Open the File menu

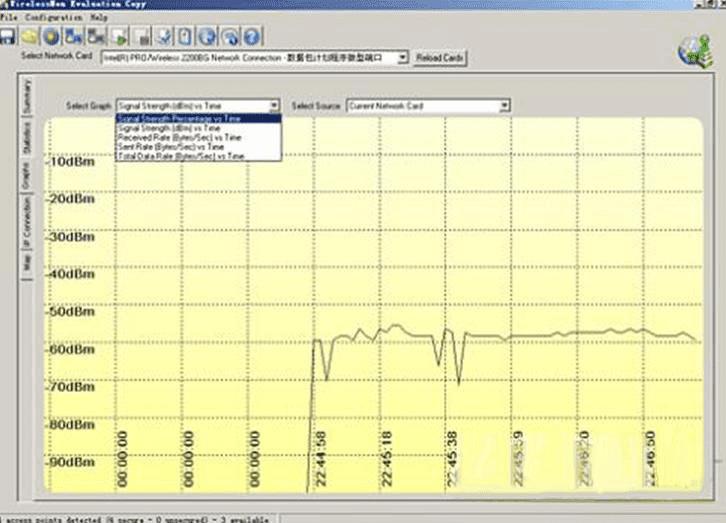(8, 18)
